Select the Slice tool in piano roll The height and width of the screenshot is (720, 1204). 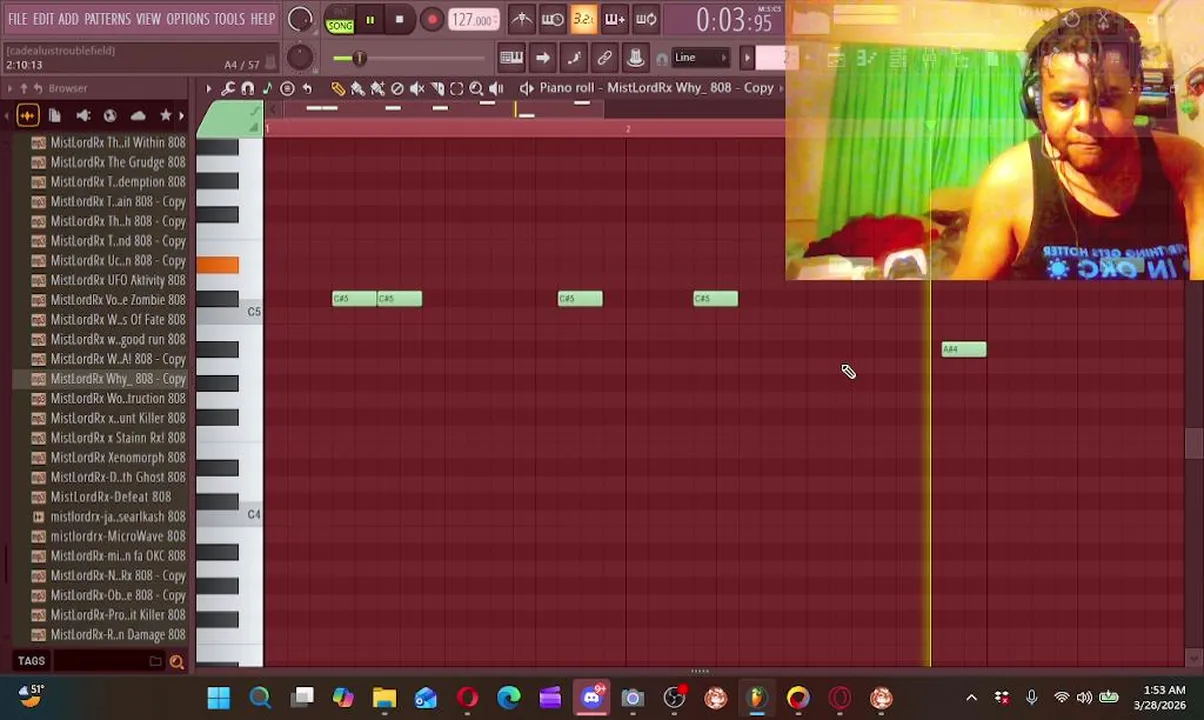pos(437,88)
